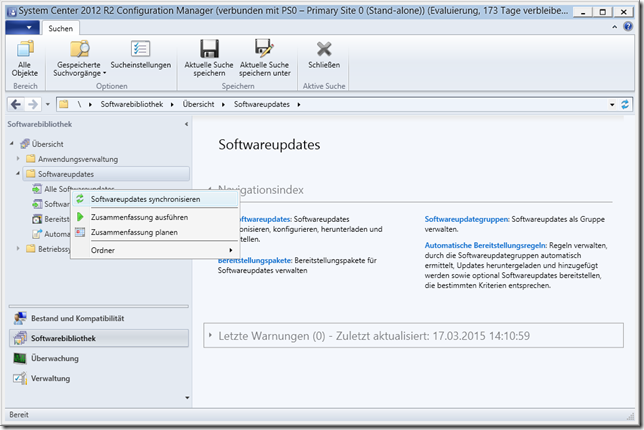Click Softwarebibliothek in the breadcrumb path
The image size is (644, 430).
point(132,104)
